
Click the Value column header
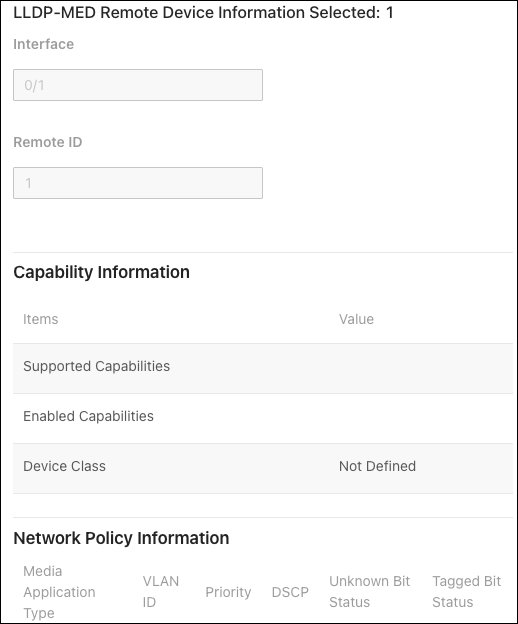click(356, 319)
